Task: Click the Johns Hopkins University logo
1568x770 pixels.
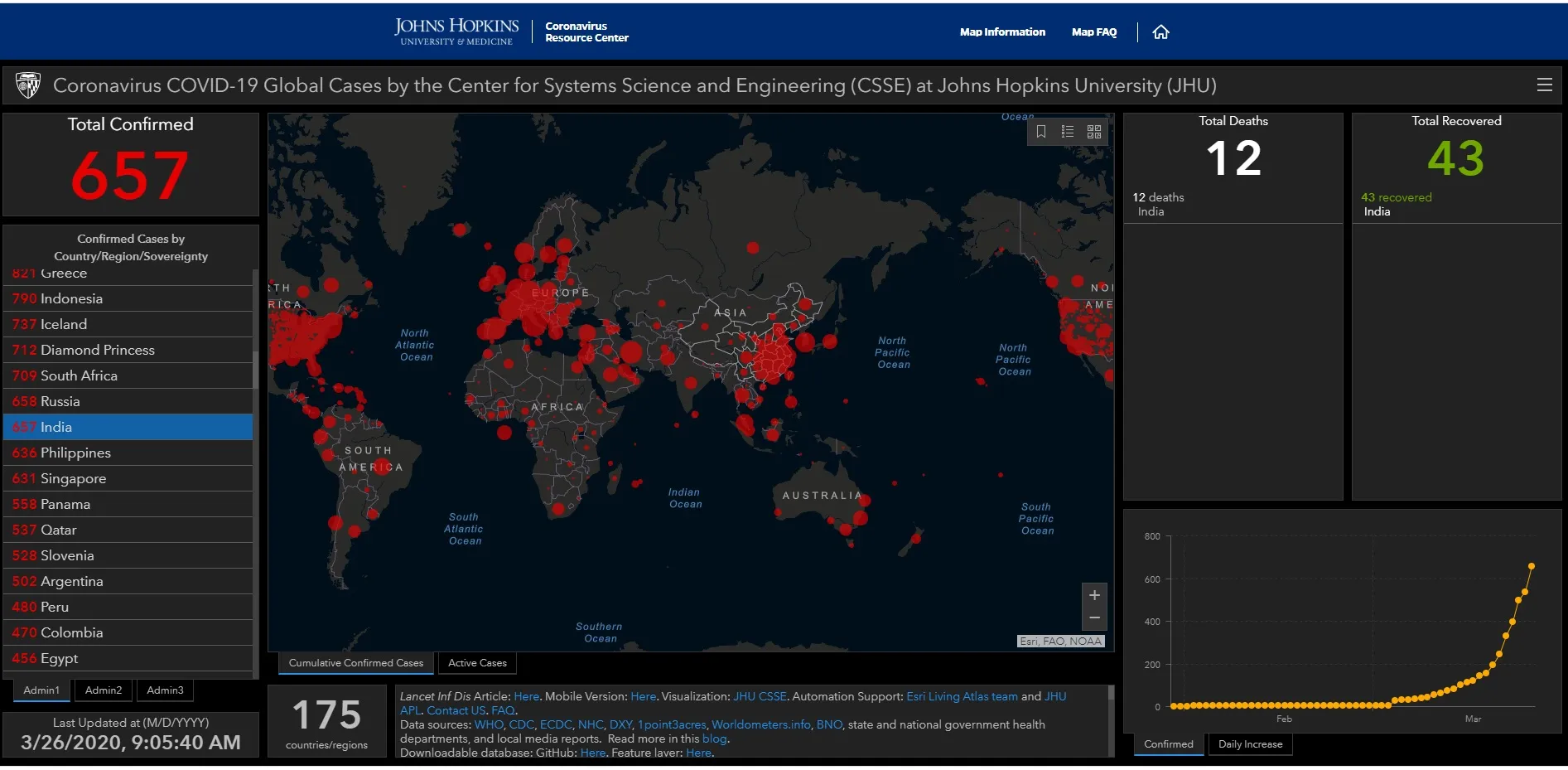Action: [x=456, y=31]
